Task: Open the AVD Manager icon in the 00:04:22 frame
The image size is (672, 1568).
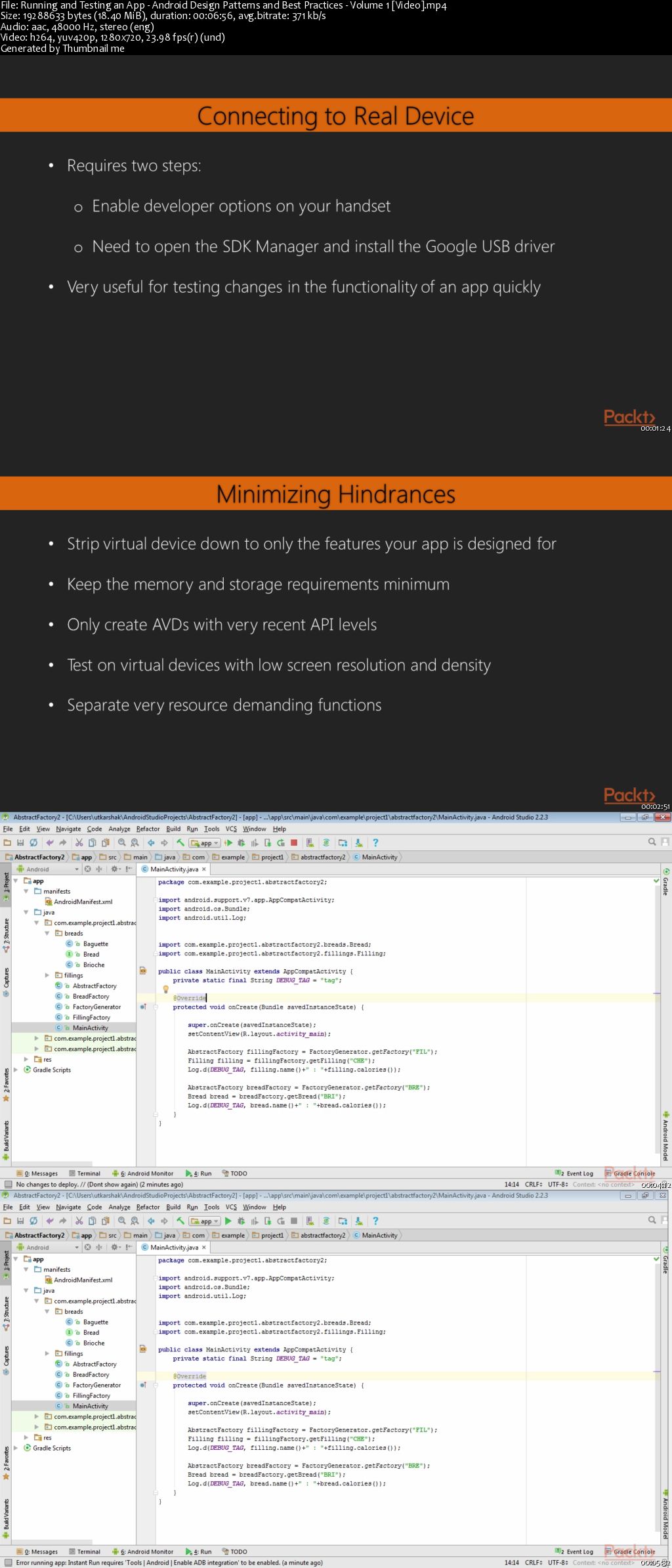Action: [x=310, y=842]
